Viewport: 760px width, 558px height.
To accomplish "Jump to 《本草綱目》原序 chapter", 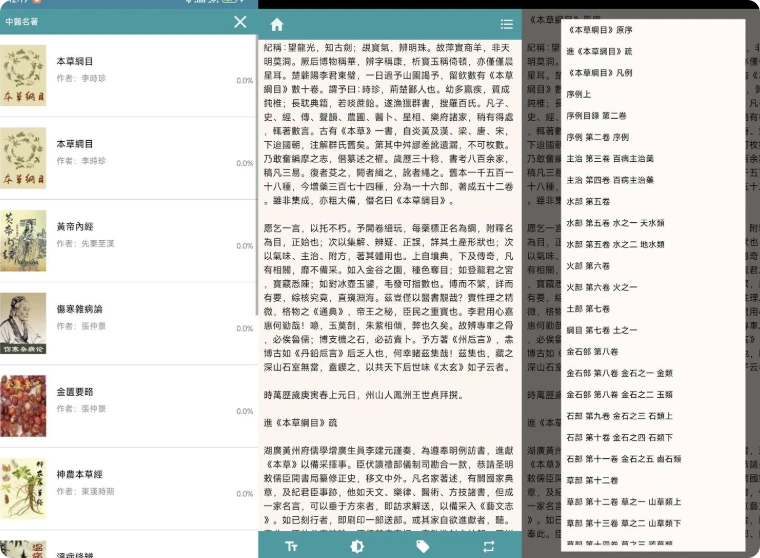I will click(599, 30).
